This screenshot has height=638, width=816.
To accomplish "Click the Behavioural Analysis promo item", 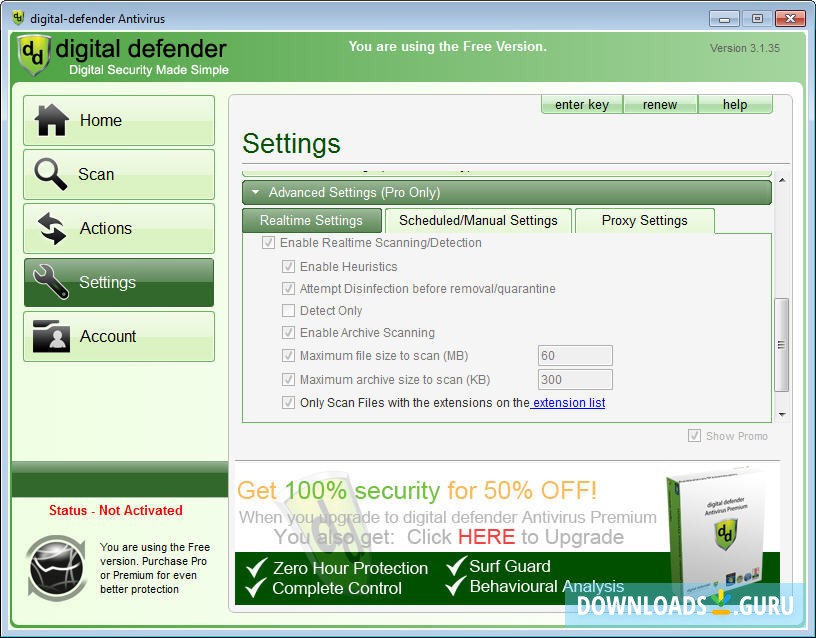I will (x=535, y=586).
